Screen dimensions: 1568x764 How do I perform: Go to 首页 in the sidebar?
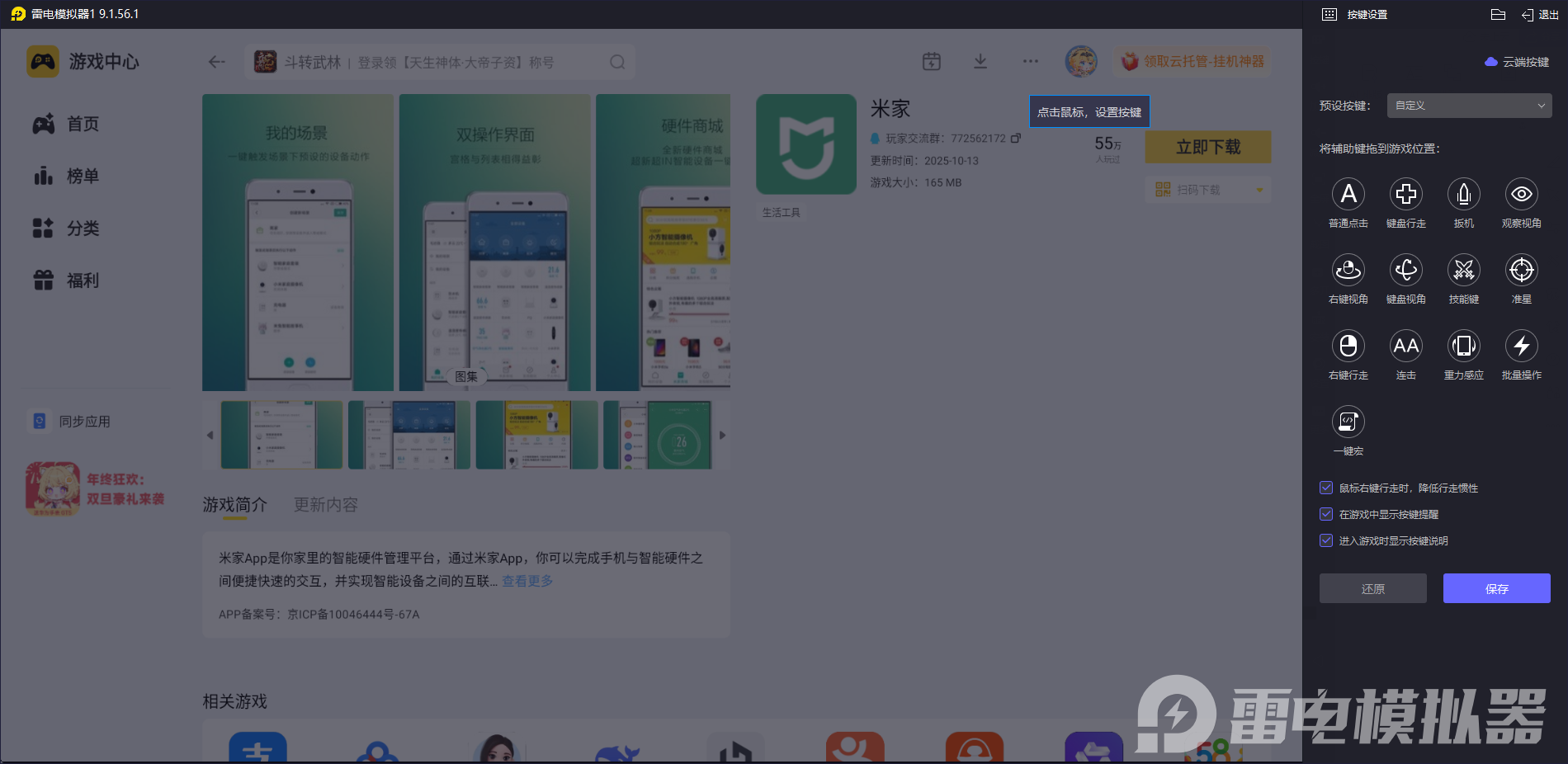66,124
